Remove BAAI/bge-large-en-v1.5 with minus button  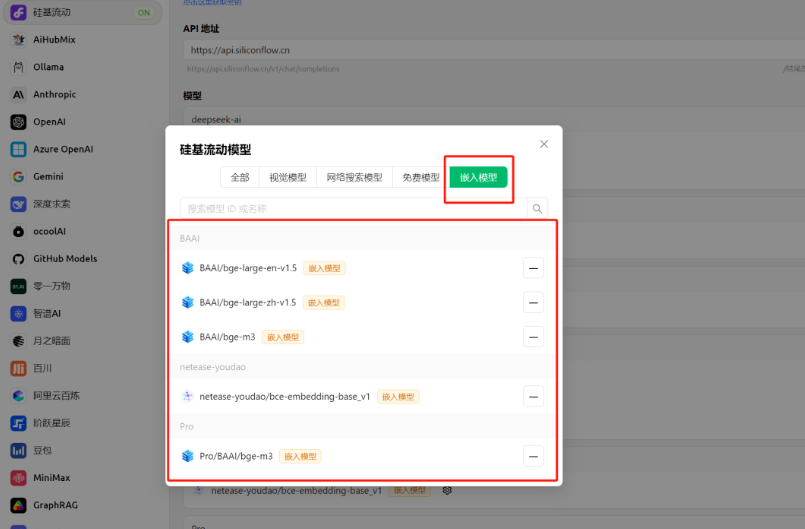pos(533,268)
